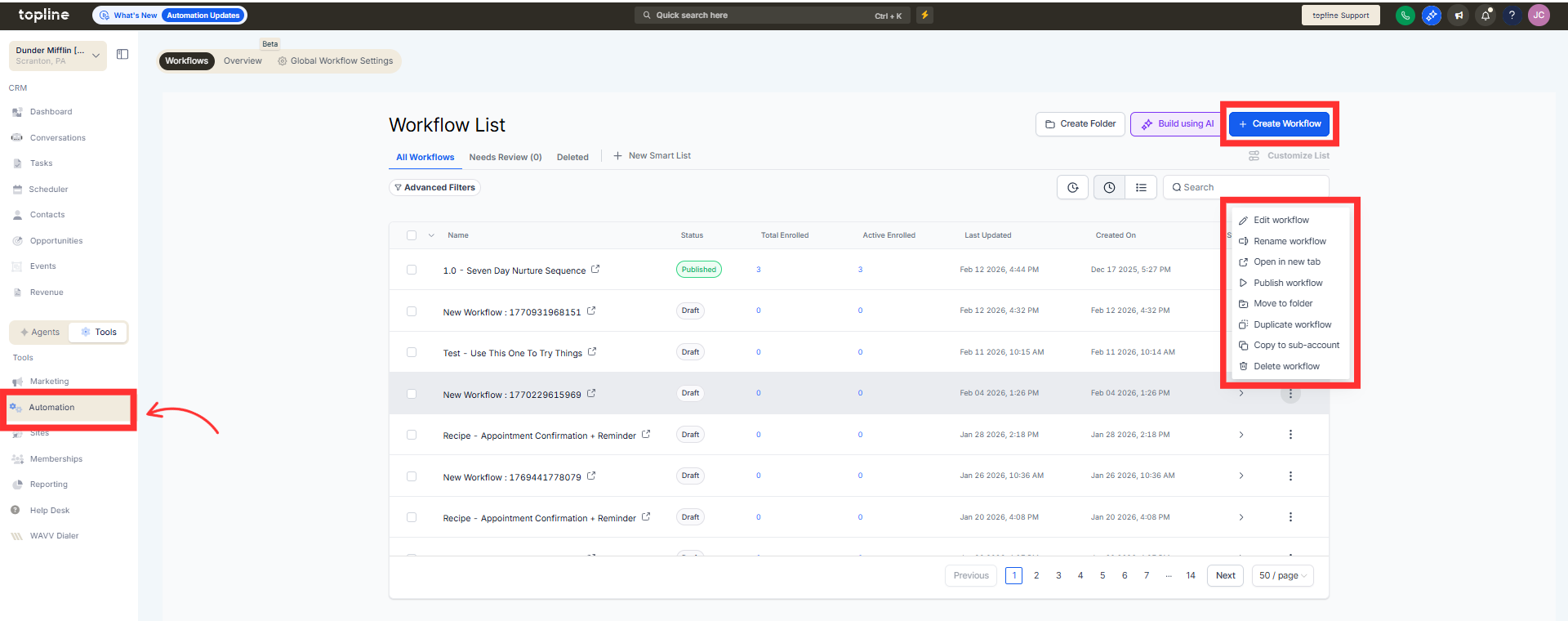Image resolution: width=1568 pixels, height=621 pixels.
Task: Select all workflows with header checkbox
Action: pos(412,235)
